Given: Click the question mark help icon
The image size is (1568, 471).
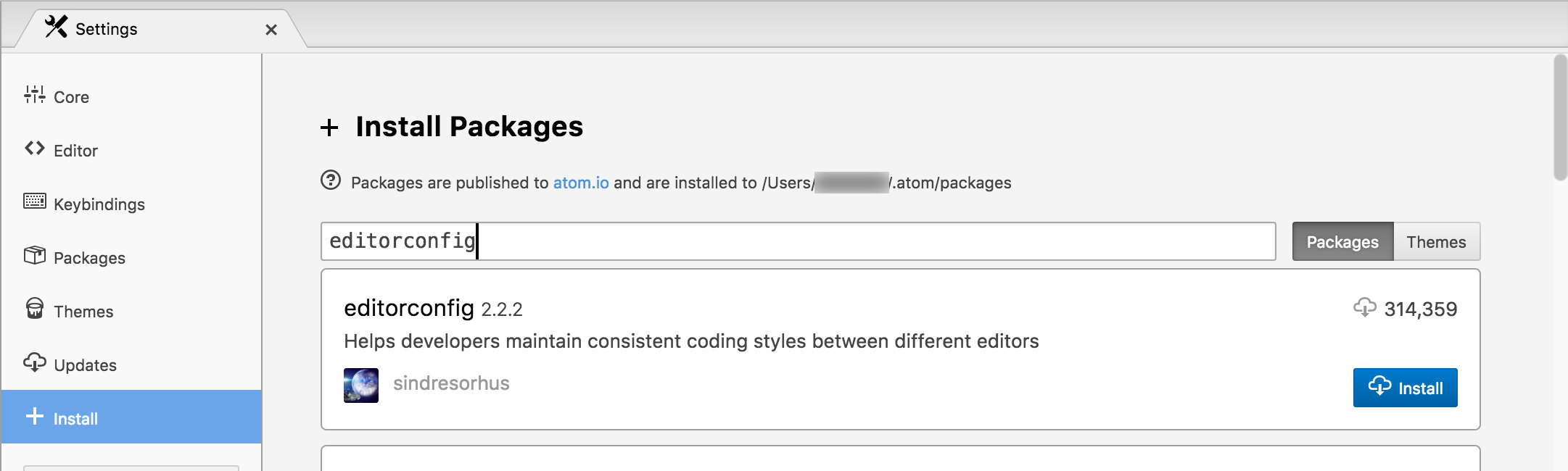Looking at the screenshot, I should [x=331, y=180].
